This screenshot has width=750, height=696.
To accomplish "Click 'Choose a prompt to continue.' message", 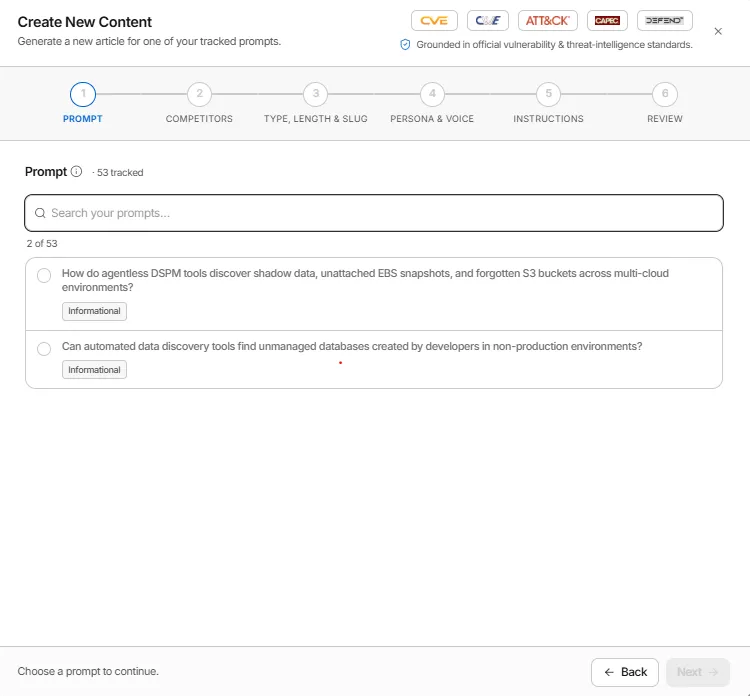I will pyautogui.click(x=88, y=671).
